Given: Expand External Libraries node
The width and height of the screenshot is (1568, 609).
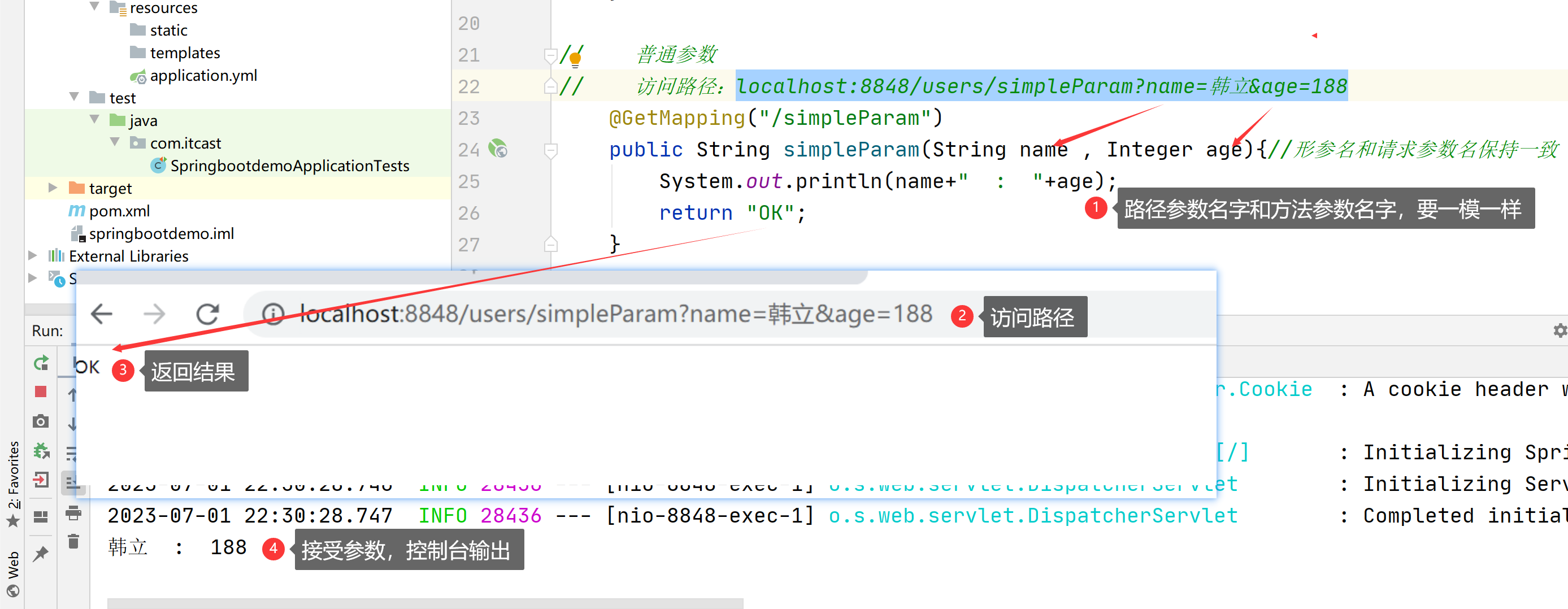Looking at the screenshot, I should coord(33,255).
